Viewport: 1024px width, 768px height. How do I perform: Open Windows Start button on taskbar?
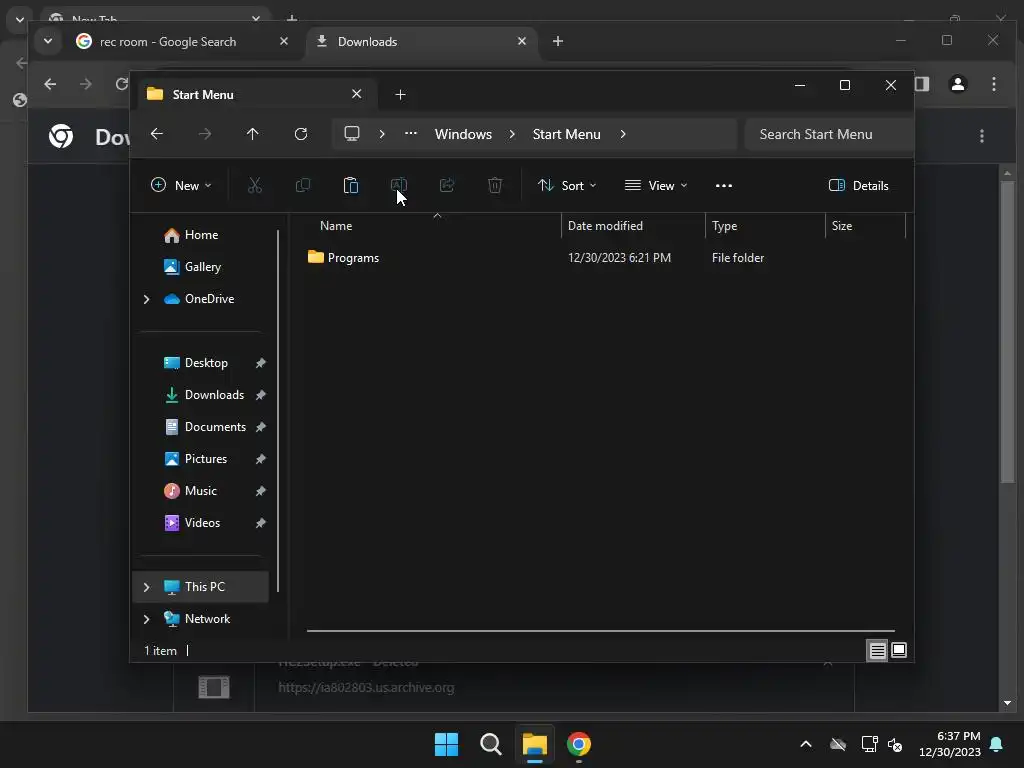point(447,744)
